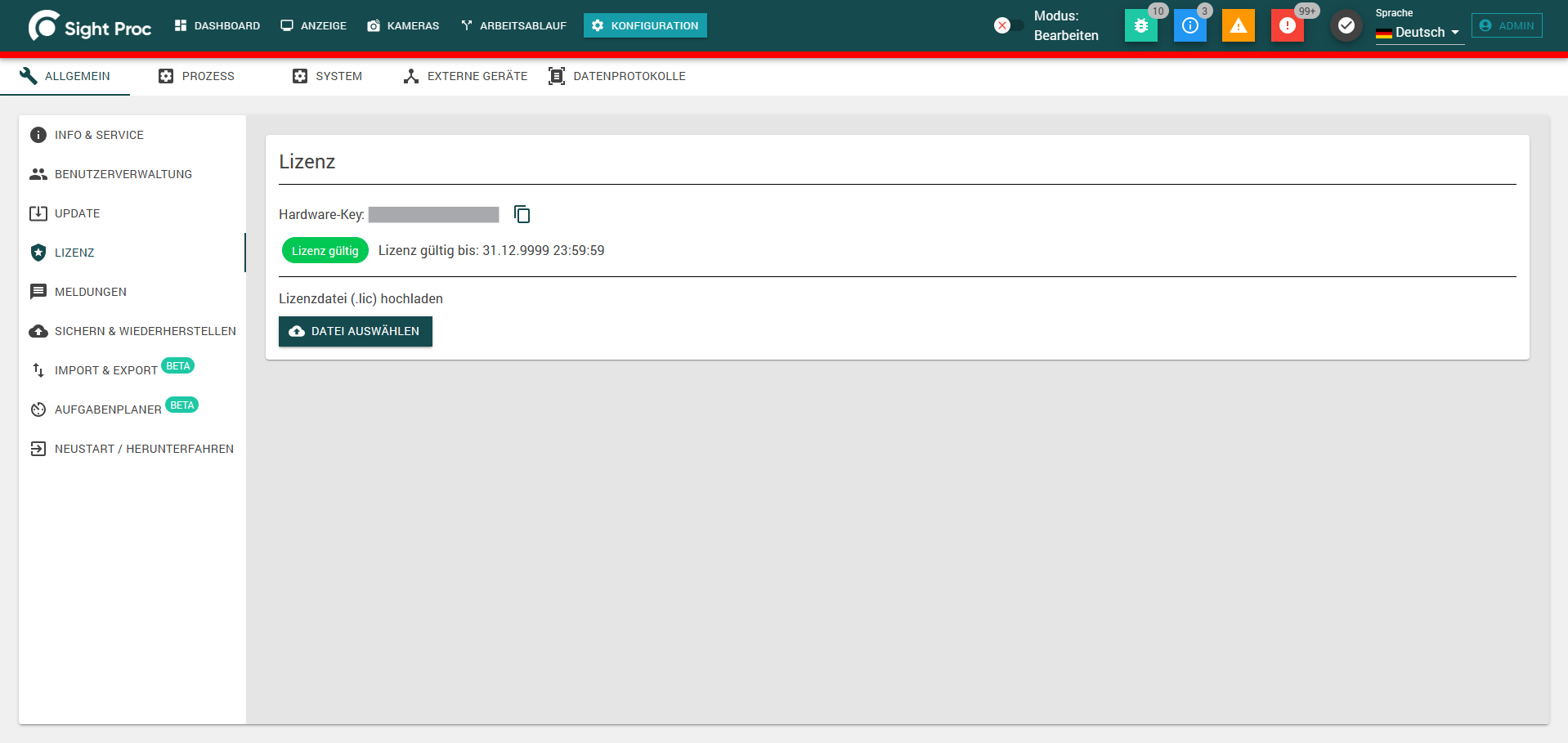1568x743 pixels.
Task: Open the Datenprotokolle tab
Action: pos(617,76)
